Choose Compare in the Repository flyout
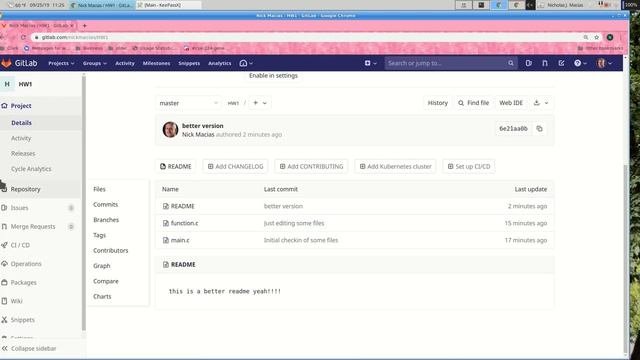This screenshot has width=640, height=360. pos(106,281)
